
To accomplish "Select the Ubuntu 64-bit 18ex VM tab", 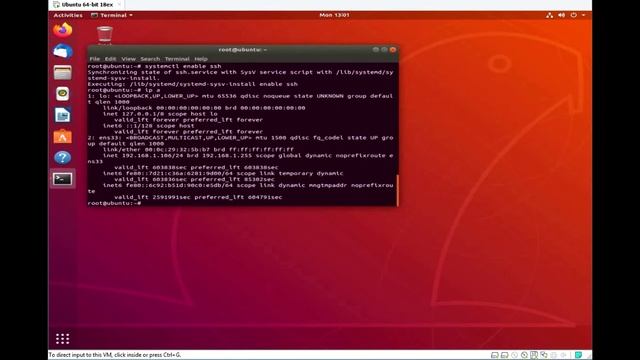I will 87,4.
